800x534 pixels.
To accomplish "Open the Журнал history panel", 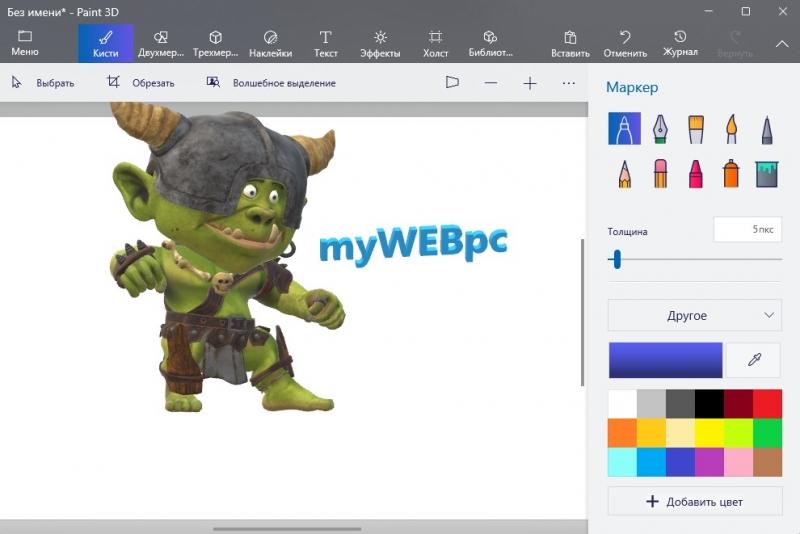I will click(x=680, y=43).
